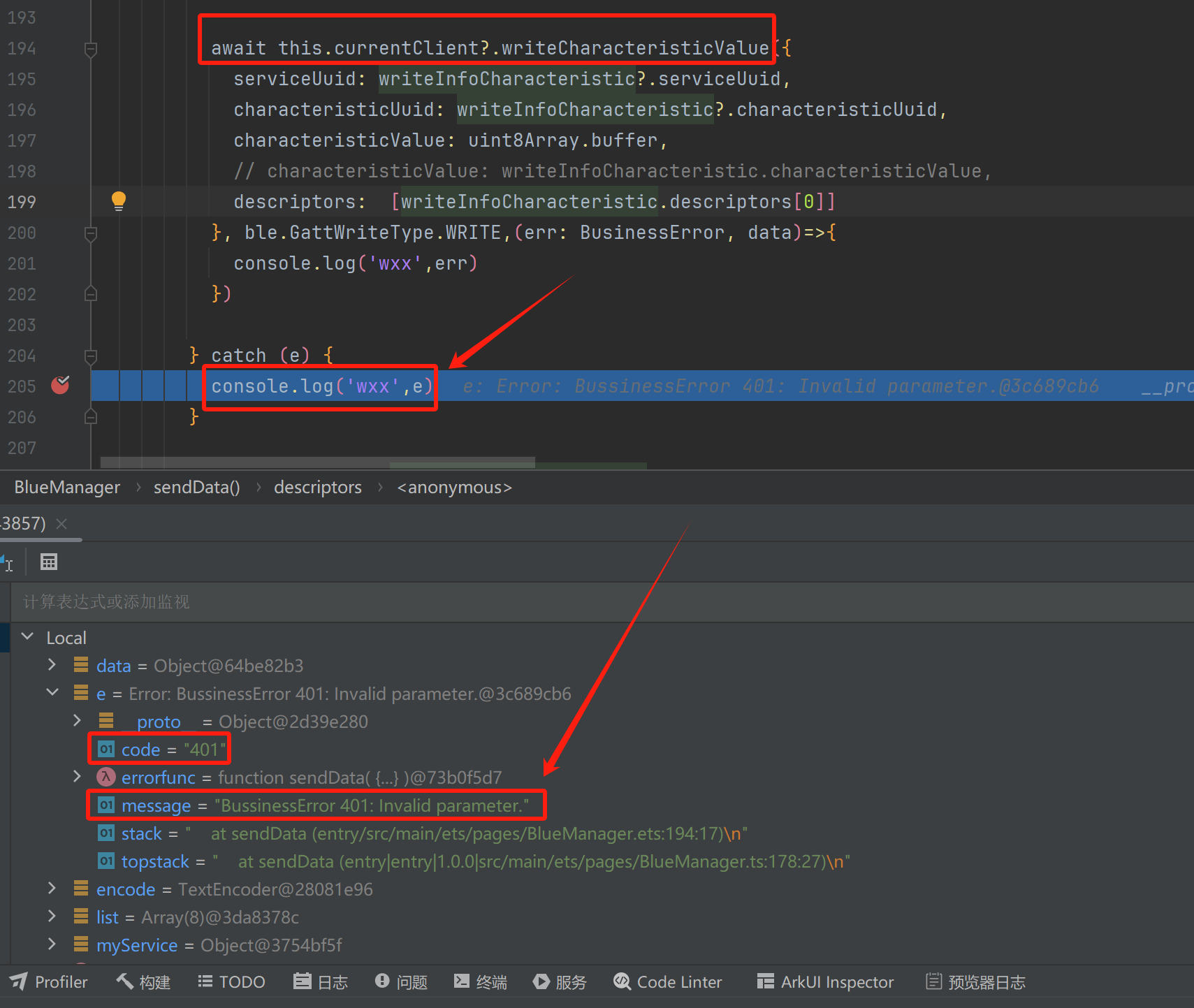Click the object icon beside data variable
1194x1008 pixels.
pyautogui.click(x=81, y=664)
